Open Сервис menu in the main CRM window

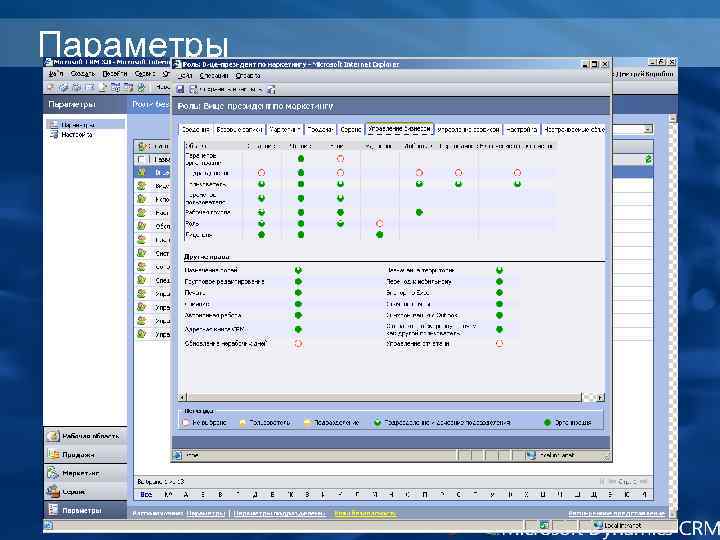coord(145,73)
